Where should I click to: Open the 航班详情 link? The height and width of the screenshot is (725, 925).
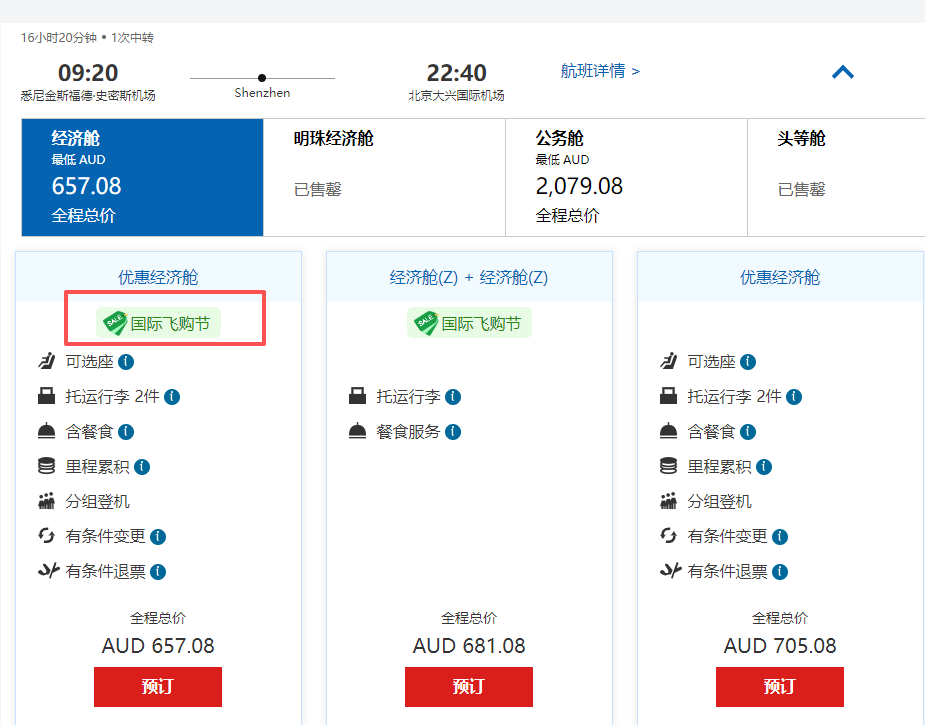[600, 71]
